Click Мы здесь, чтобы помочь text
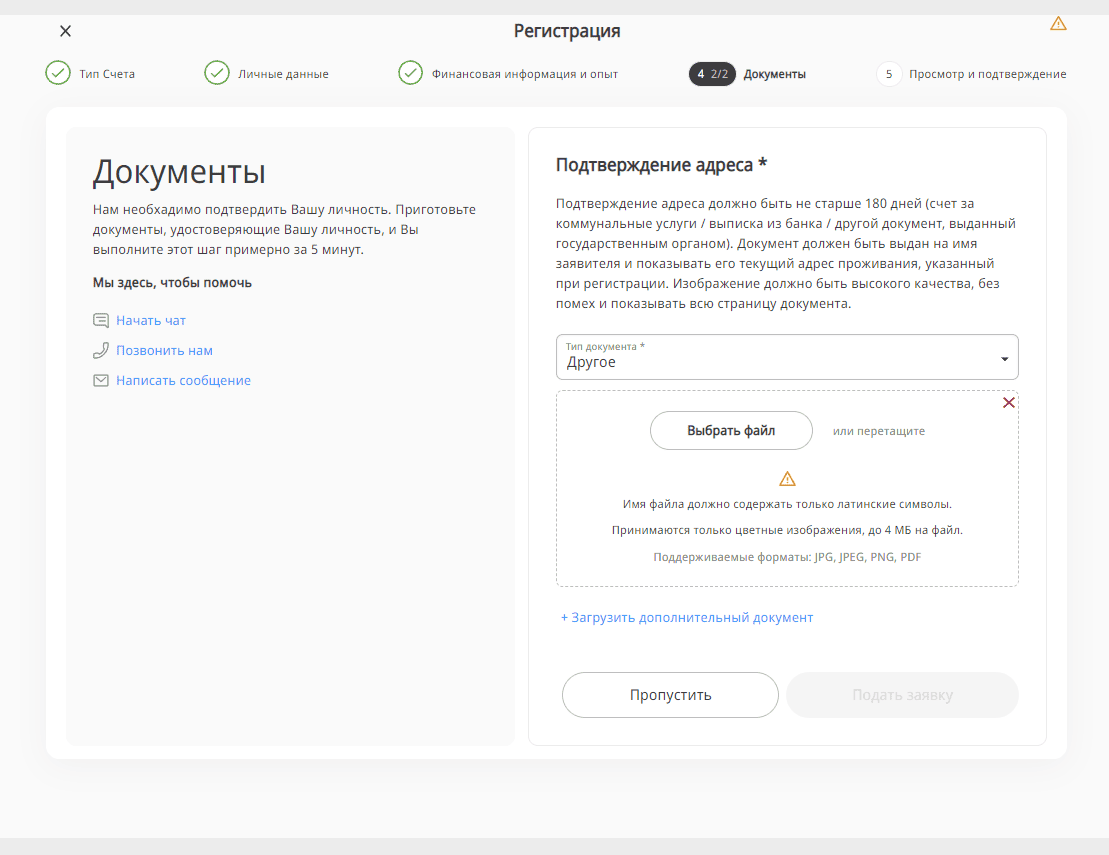 tap(172, 283)
